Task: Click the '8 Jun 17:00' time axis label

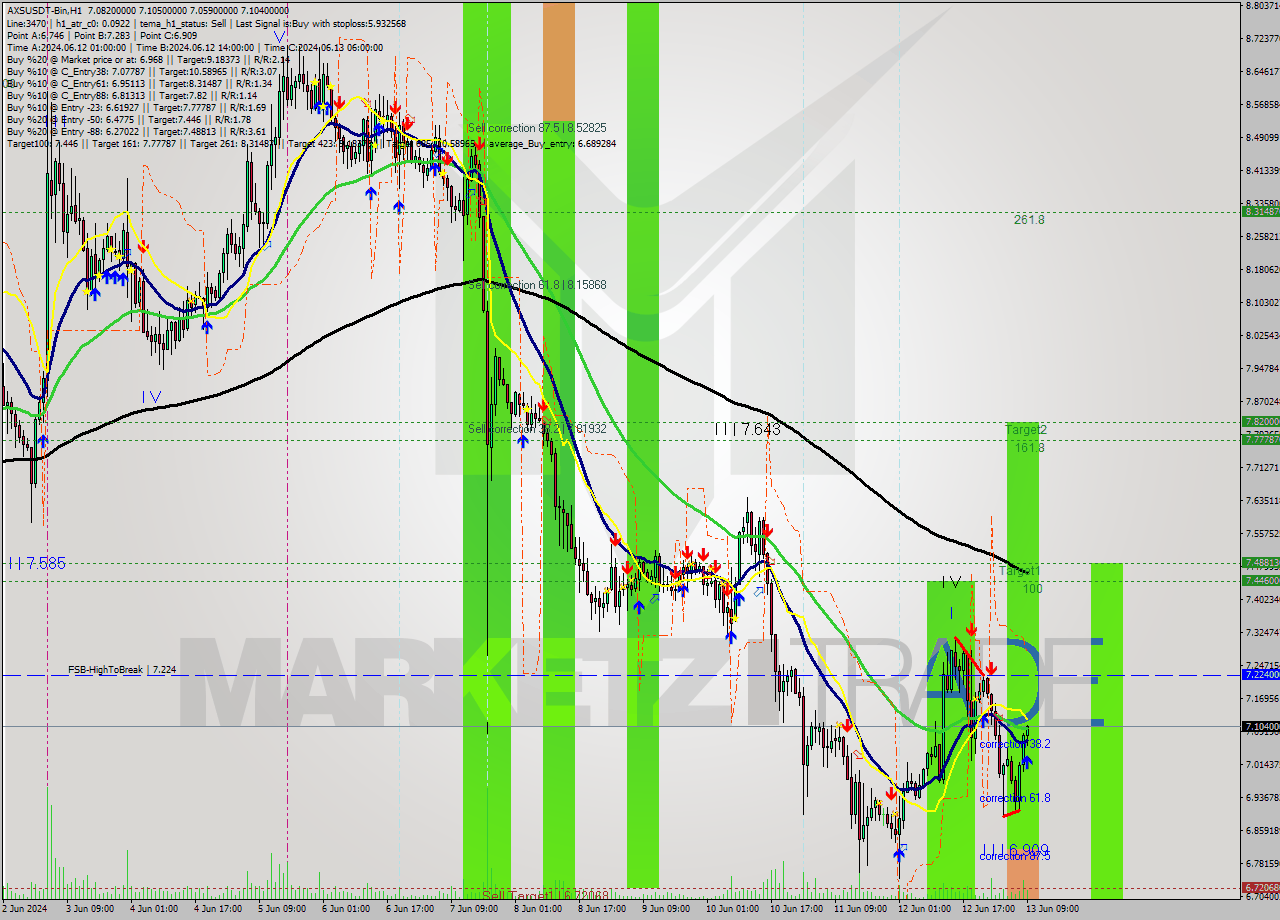Action: click(601, 909)
